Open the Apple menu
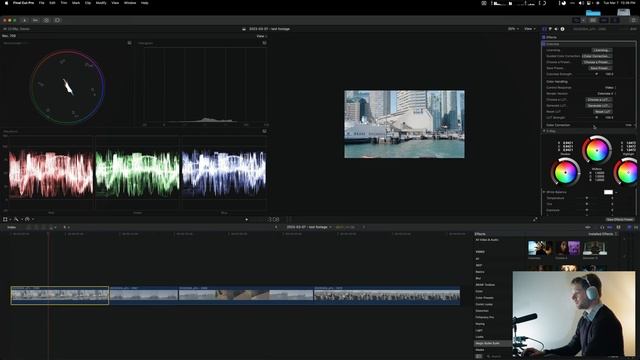Image resolution: width=640 pixels, height=360 pixels. coord(6,3)
